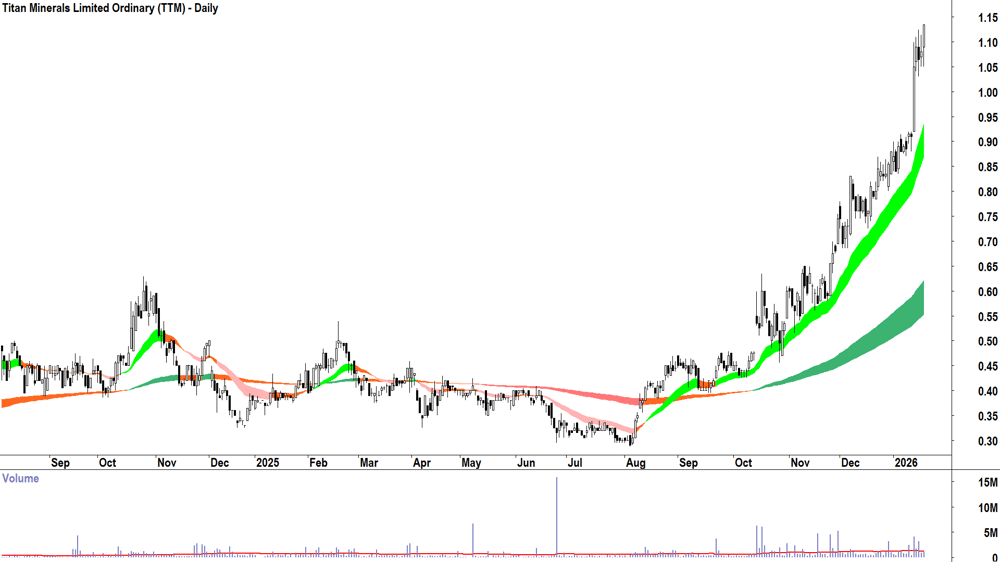Image resolution: width=1000 pixels, height=562 pixels.
Task: Click the 0.70 price axis label
Action: 987,242
